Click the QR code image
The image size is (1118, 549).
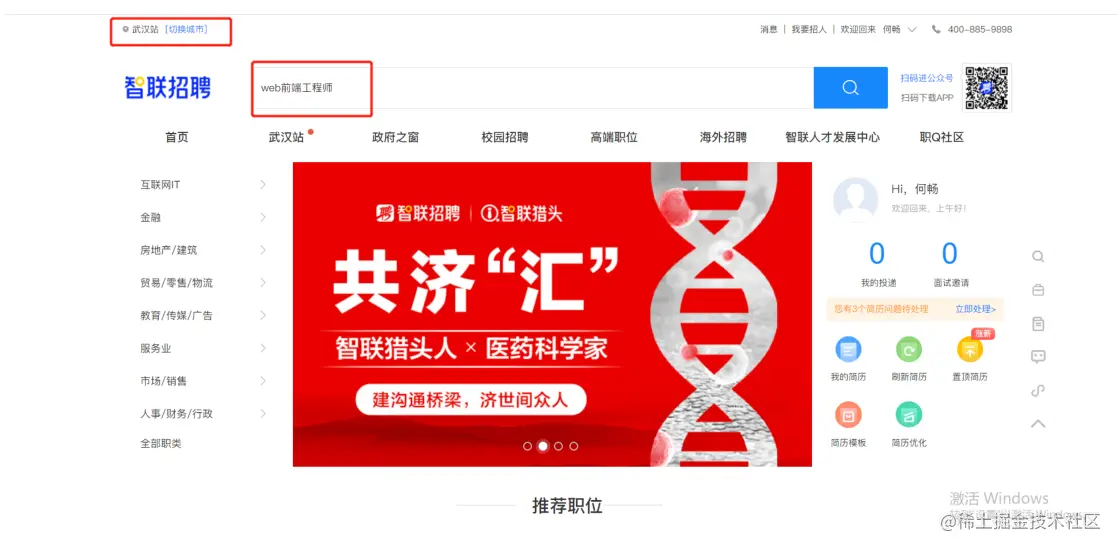(987, 88)
